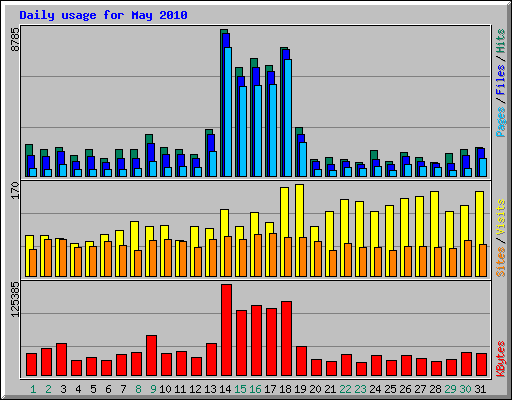This screenshot has height=400, width=512.
Task: Click day label 9 on the x-axis
Action: [x=153, y=389]
